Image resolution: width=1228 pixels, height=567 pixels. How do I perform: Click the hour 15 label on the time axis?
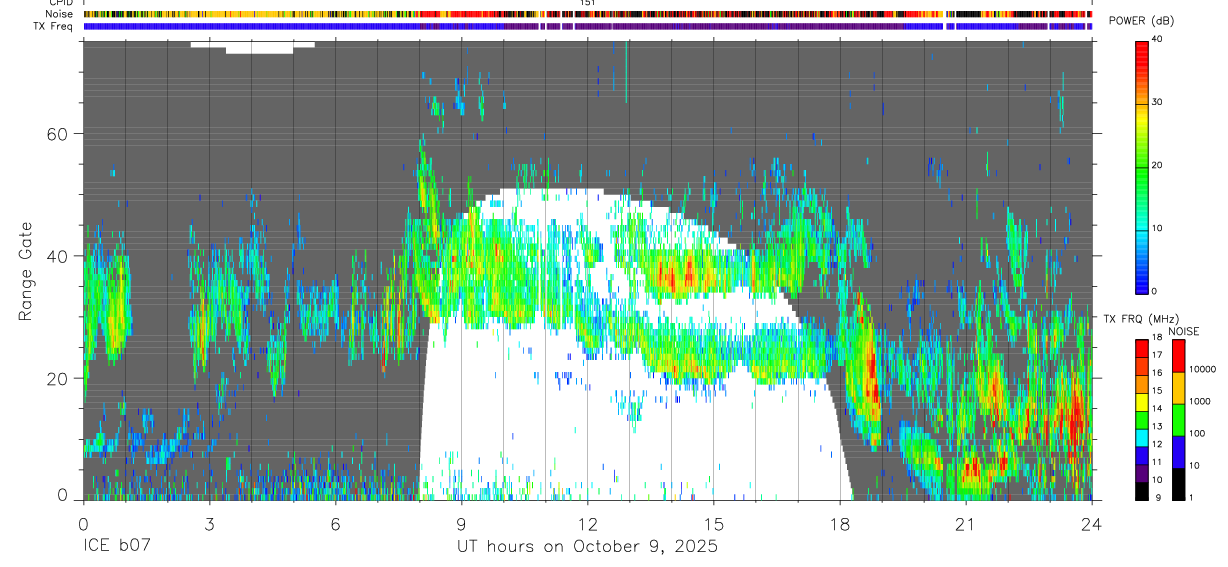coord(714,523)
